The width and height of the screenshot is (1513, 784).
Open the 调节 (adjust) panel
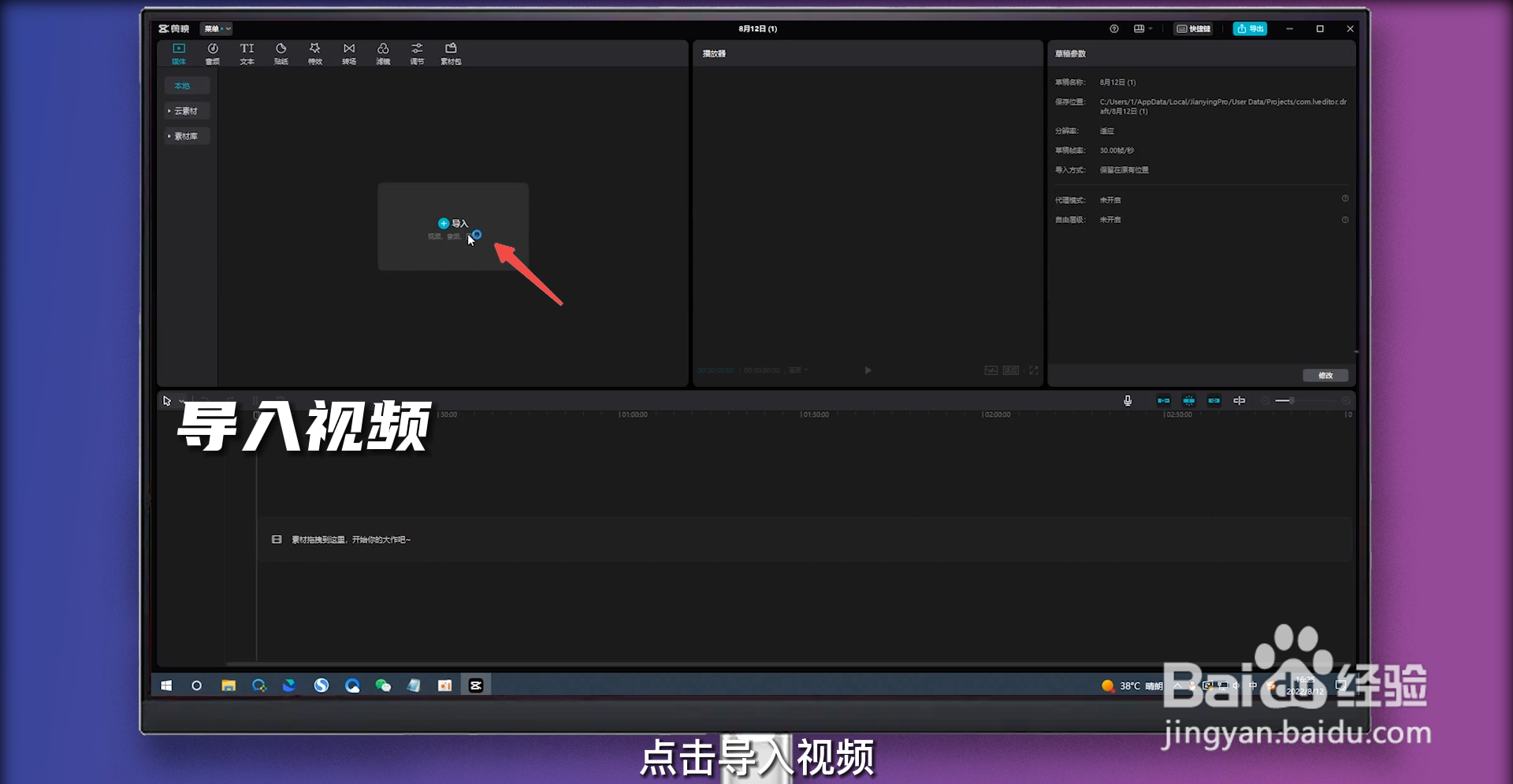418,54
